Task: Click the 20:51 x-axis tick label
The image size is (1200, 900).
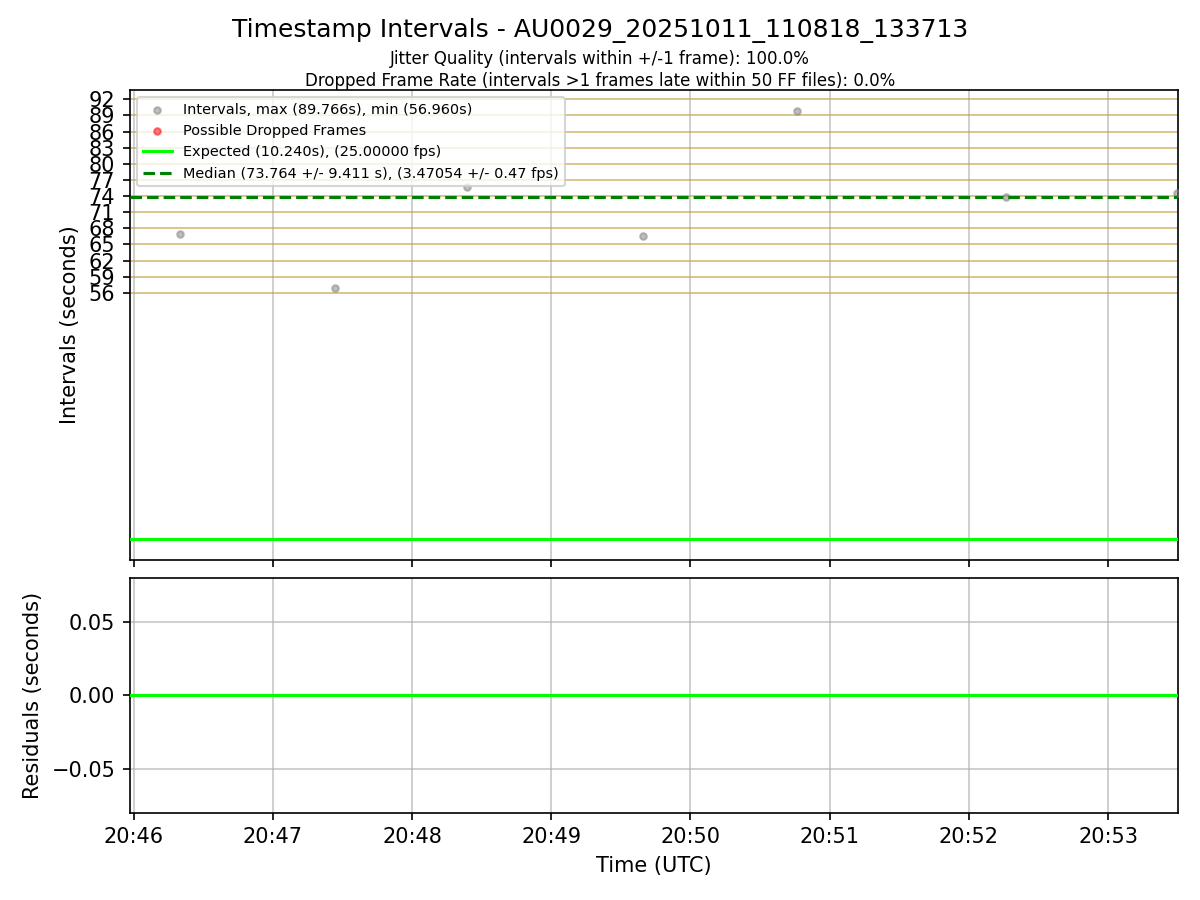Action: click(x=829, y=835)
